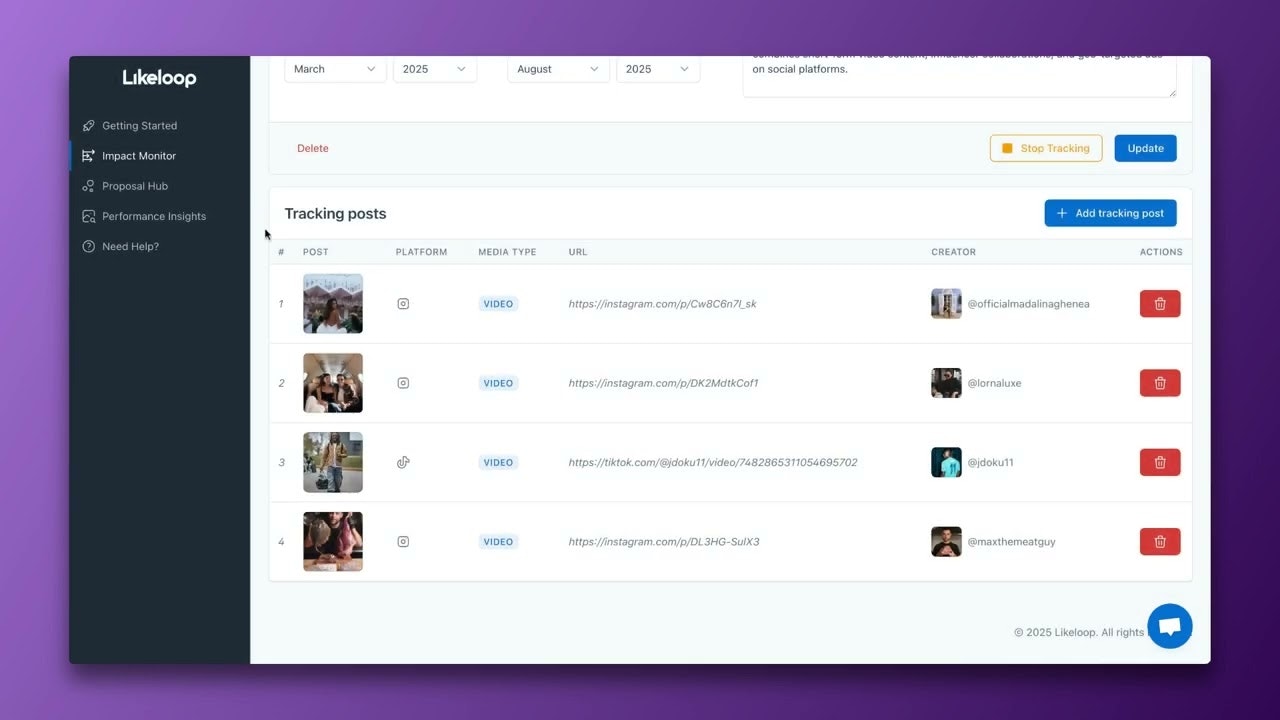The height and width of the screenshot is (720, 1280).
Task: Click Instagram platform icon in row 2
Action: tap(403, 383)
